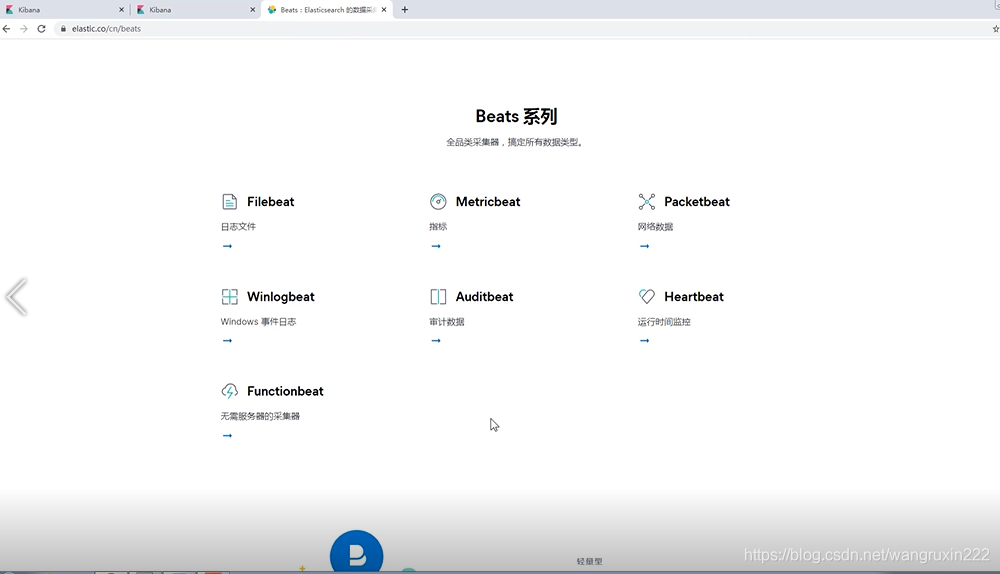This screenshot has width=1000, height=574.
Task: Click the 运行时间监控 description under Heartbeat
Action: click(664, 321)
